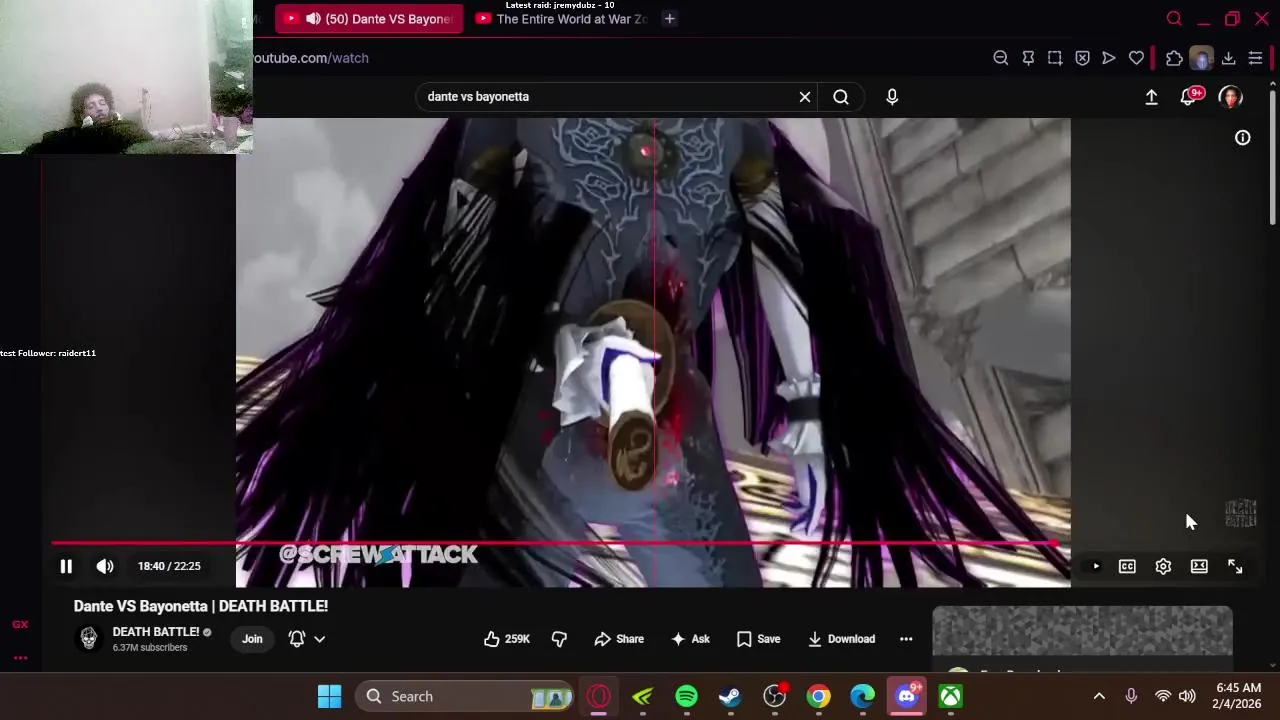
Task: Mute the video player volume
Action: [105, 566]
